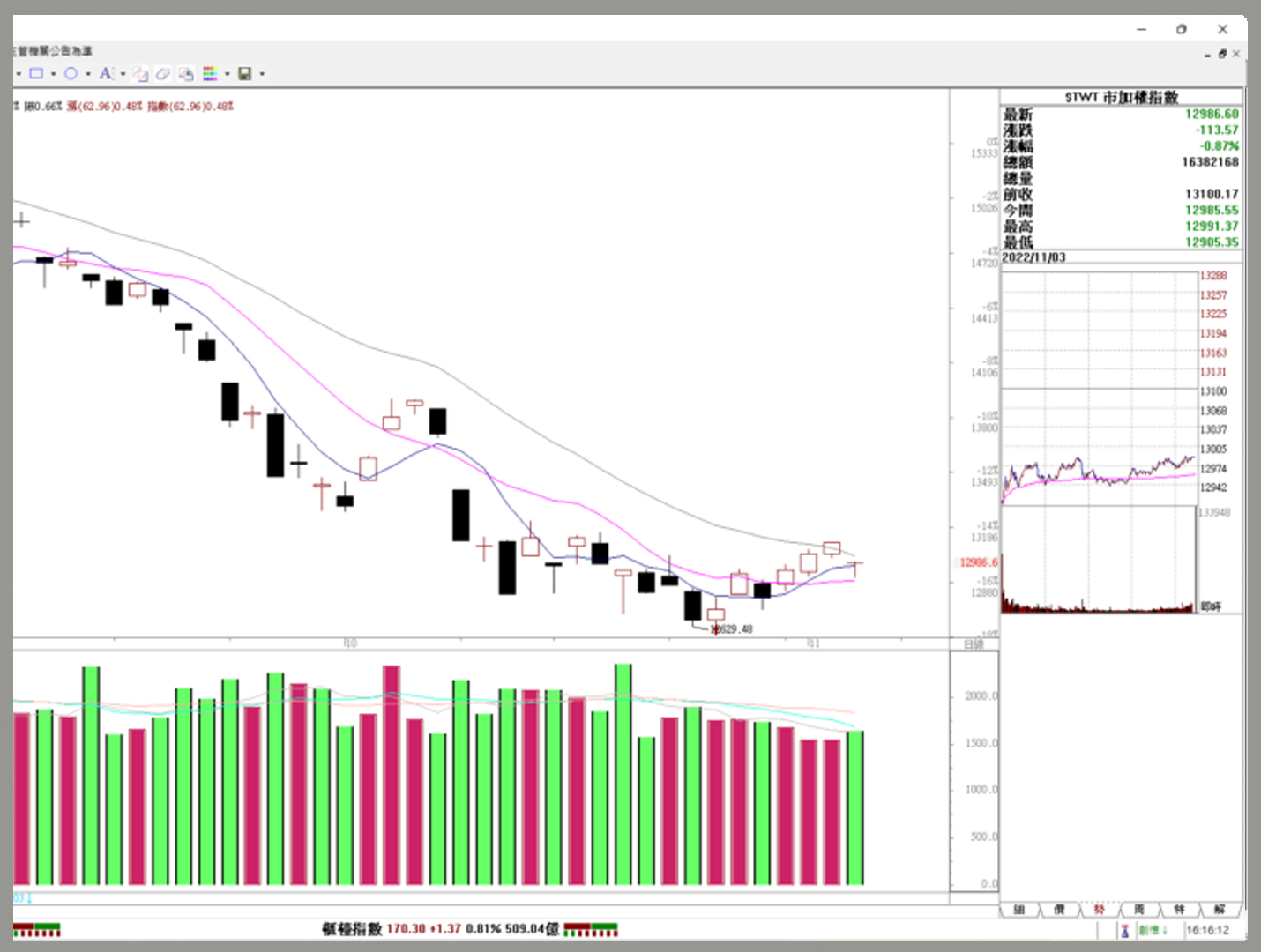The height and width of the screenshot is (952, 1261).
Task: Click the red current price tag 12986.6
Action: pyautogui.click(x=979, y=562)
